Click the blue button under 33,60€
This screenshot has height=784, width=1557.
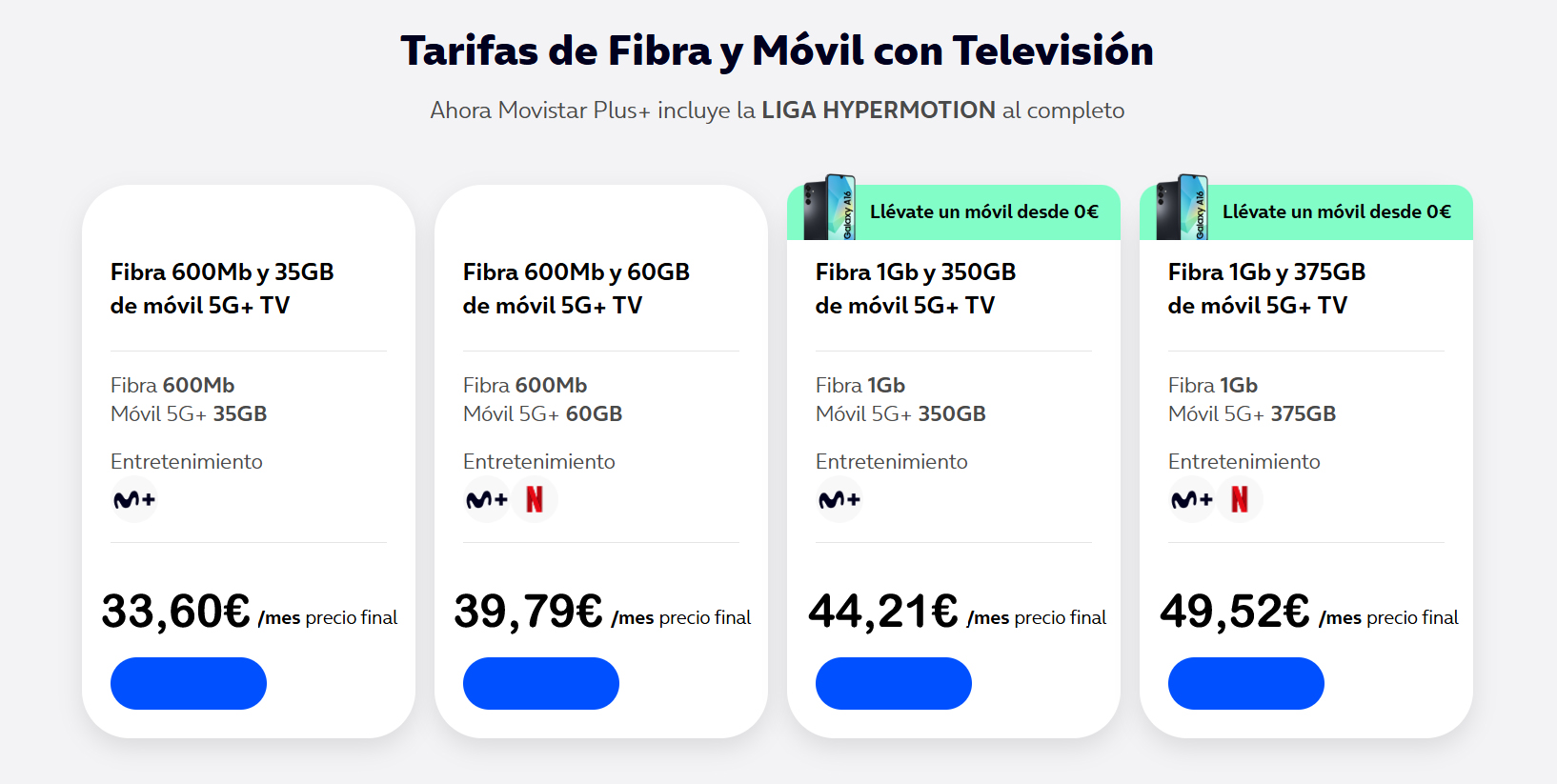(x=188, y=683)
